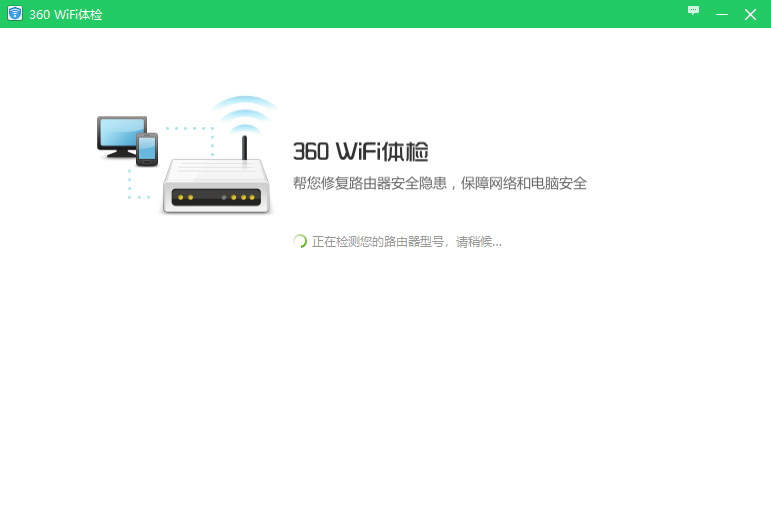The height and width of the screenshot is (524, 771).
Task: Click the 360 WiFi shield logo icon
Action: 15,13
